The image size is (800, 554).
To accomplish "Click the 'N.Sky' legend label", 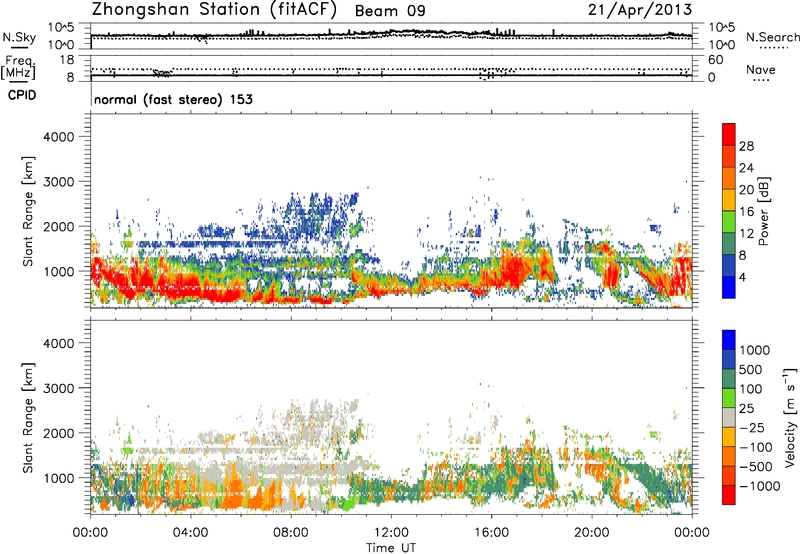I will tap(19, 37).
